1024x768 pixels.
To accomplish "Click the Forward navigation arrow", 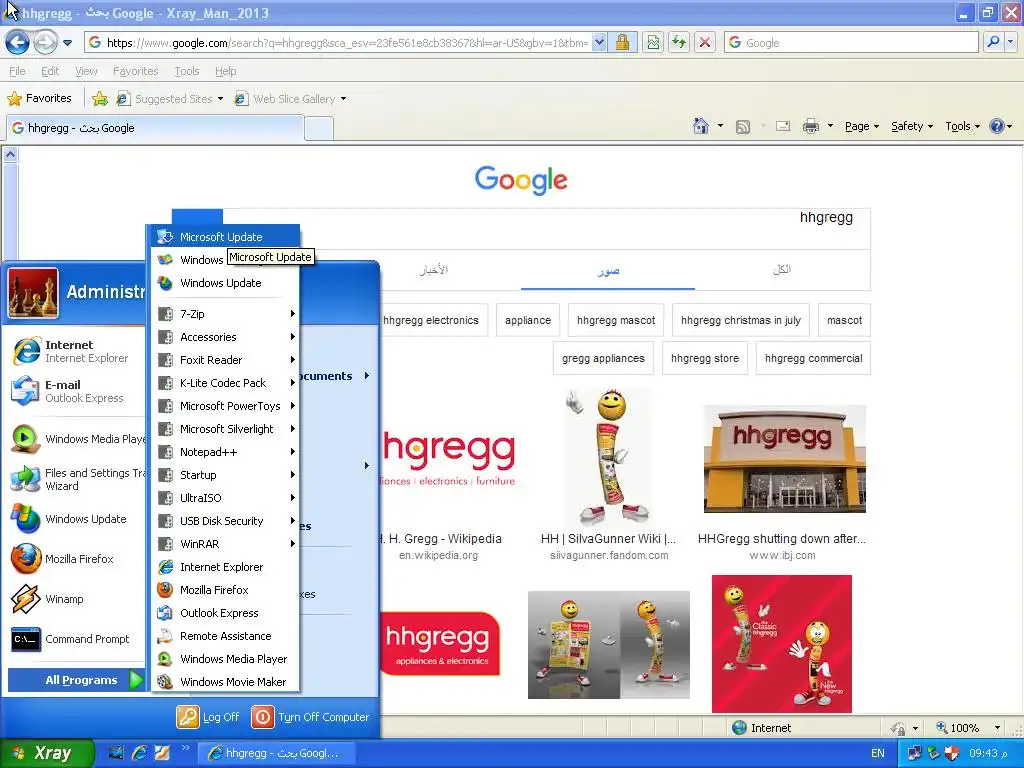I will pos(44,43).
